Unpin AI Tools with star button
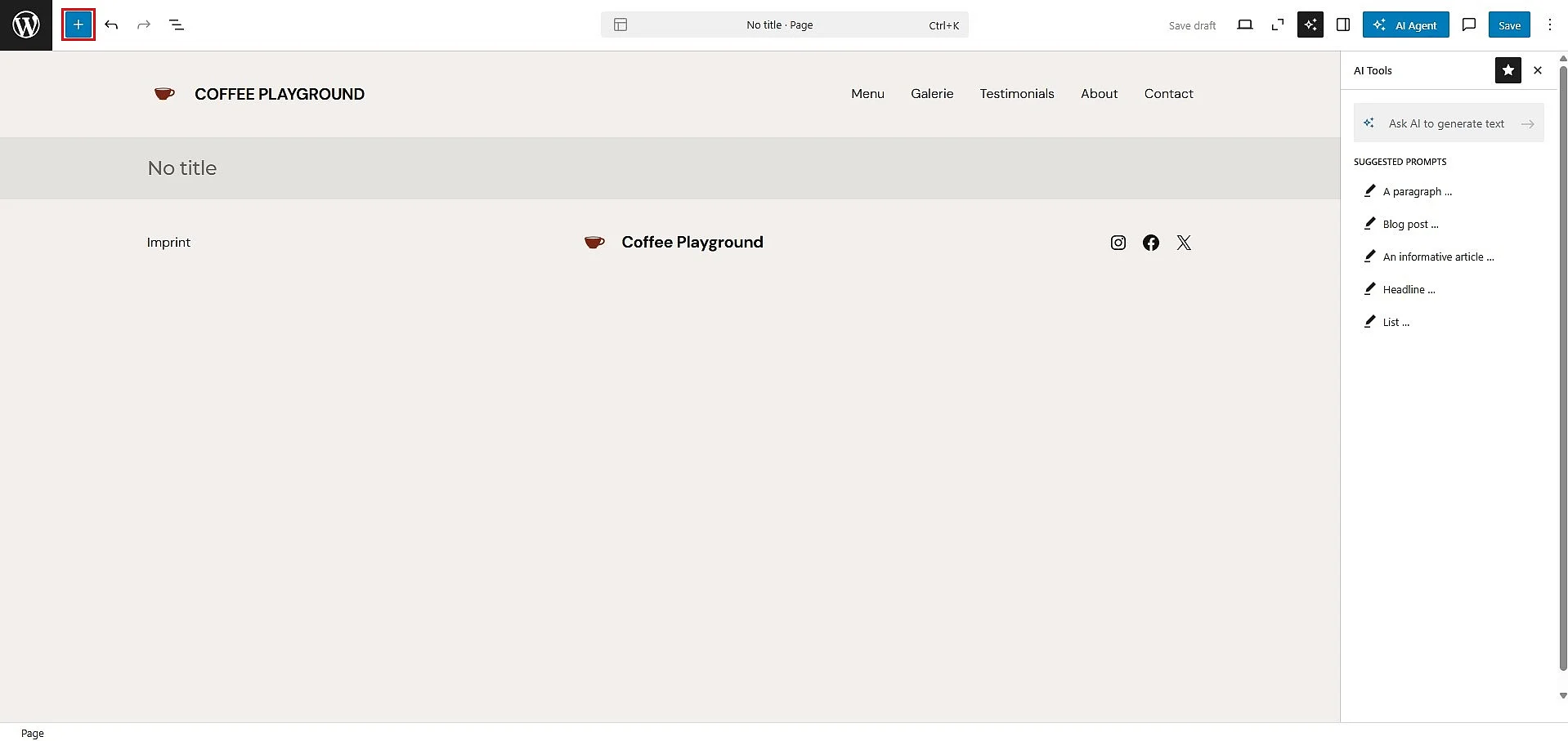 coord(1508,70)
